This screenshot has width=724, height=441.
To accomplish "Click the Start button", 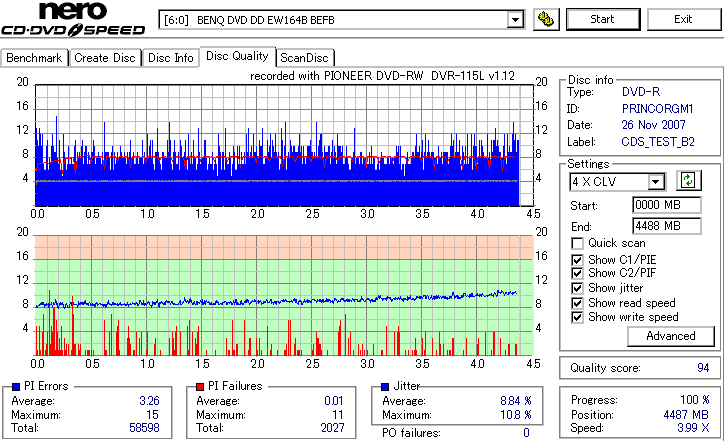I will (603, 19).
